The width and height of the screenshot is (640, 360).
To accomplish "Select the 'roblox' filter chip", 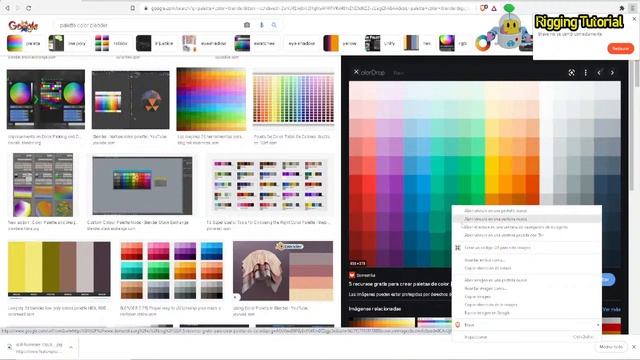I will [112, 43].
